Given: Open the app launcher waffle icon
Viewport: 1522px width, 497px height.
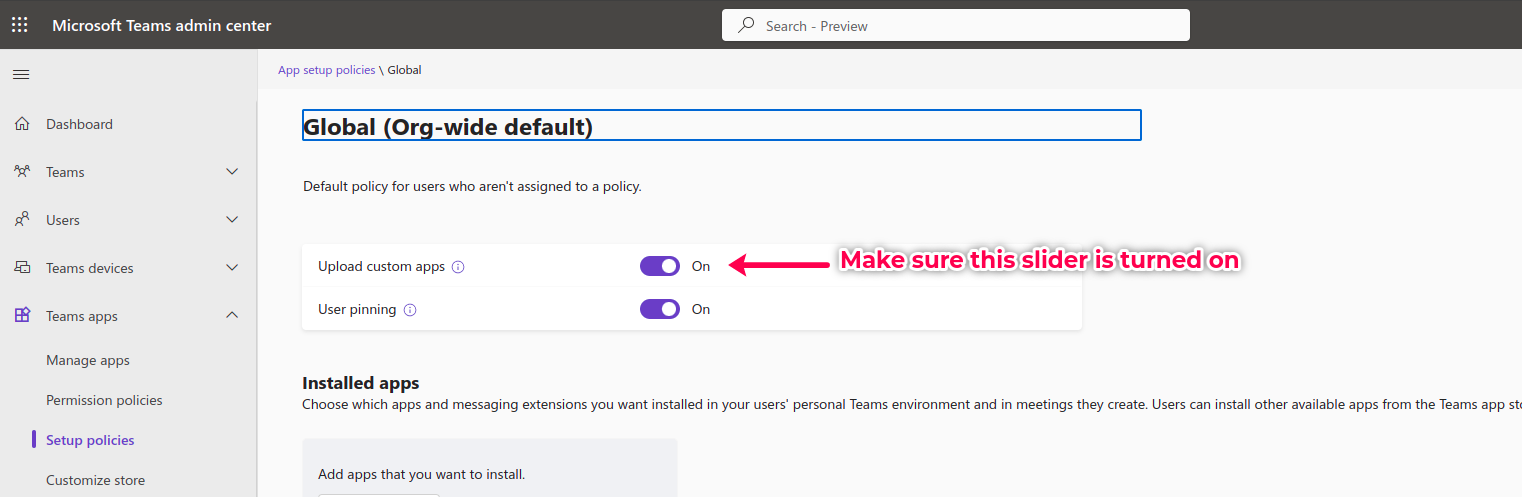Looking at the screenshot, I should (20, 25).
